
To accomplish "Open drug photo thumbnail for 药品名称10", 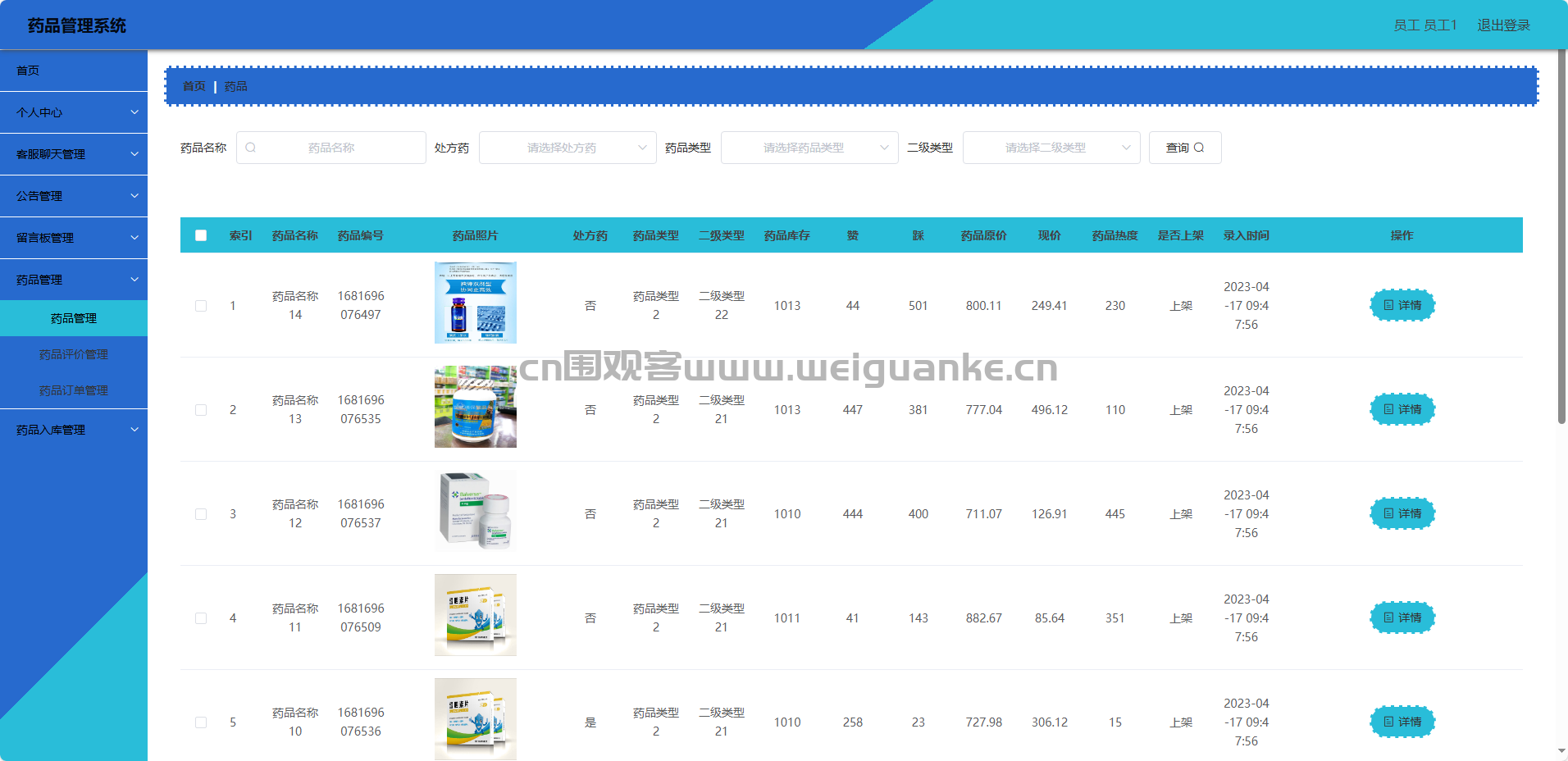I will (x=476, y=719).
